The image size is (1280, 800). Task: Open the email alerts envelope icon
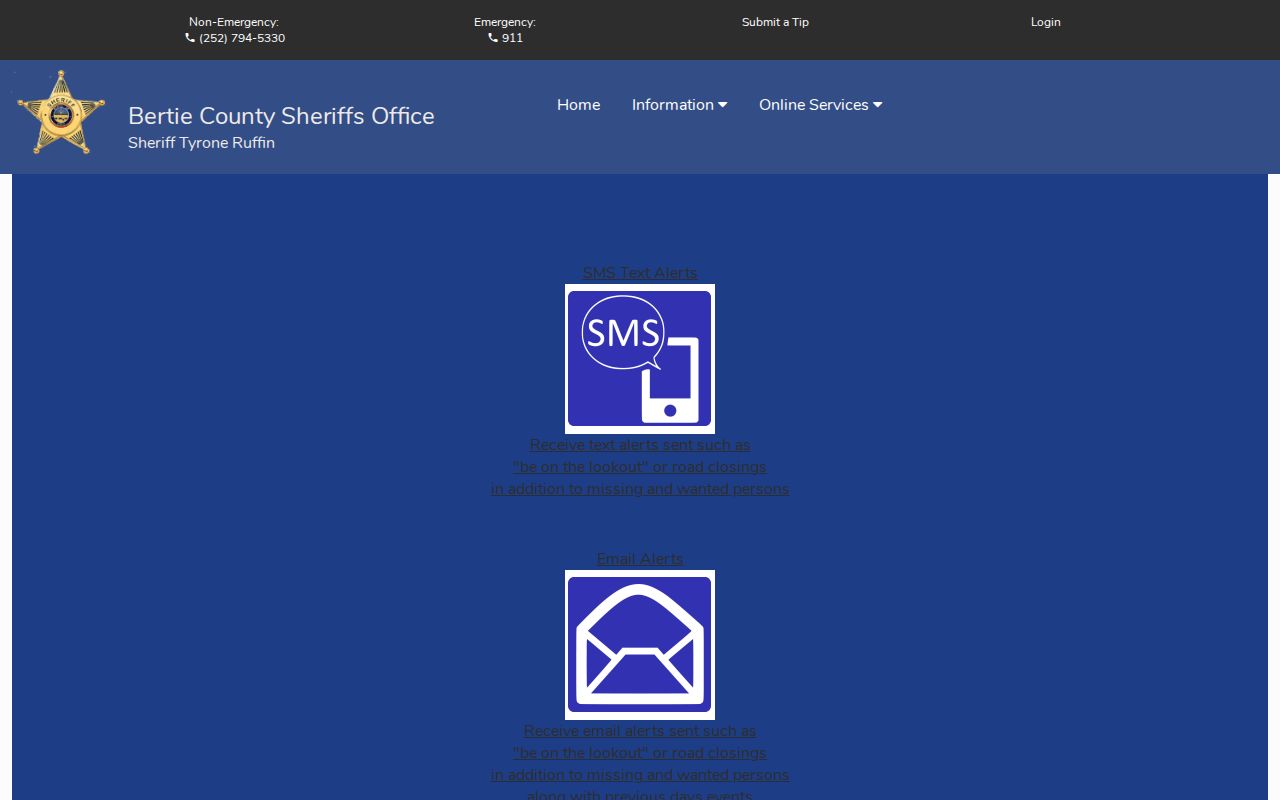[640, 645]
